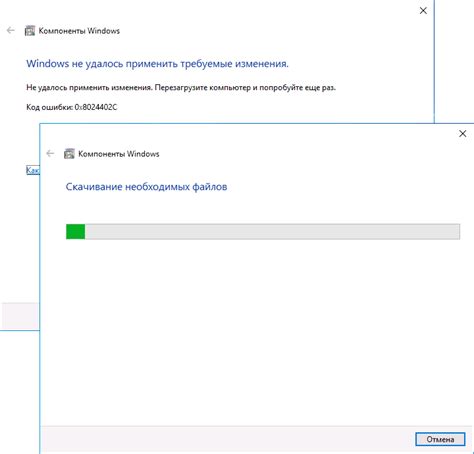Cancel the download with the Отмена button

[x=440, y=439]
